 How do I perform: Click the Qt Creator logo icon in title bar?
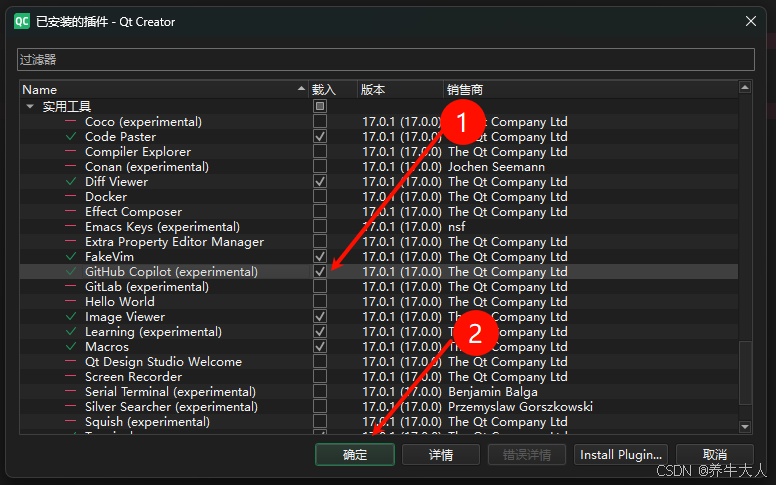click(22, 21)
